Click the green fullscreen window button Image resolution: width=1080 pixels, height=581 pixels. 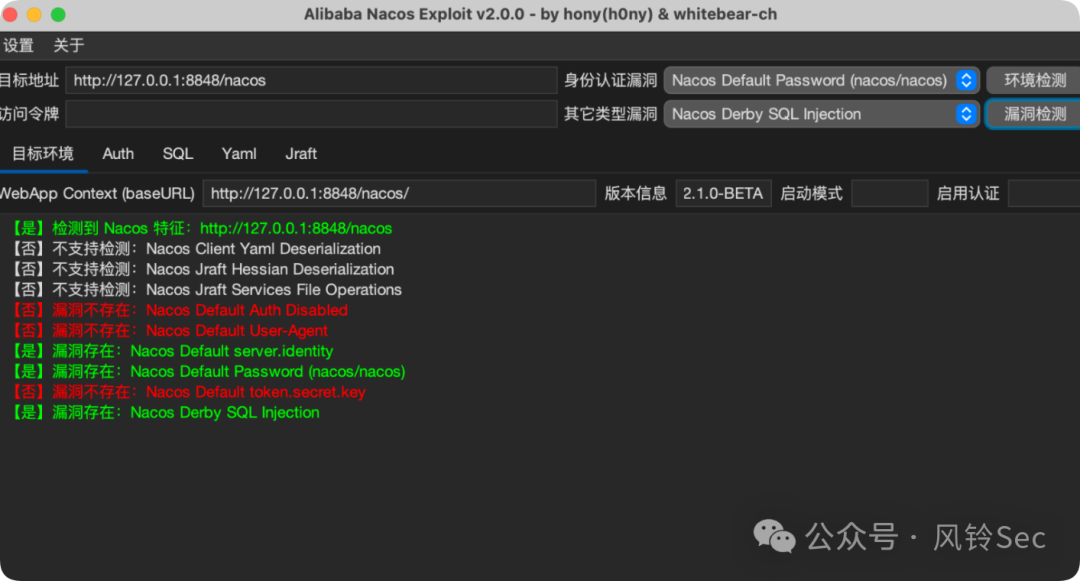pos(59,14)
